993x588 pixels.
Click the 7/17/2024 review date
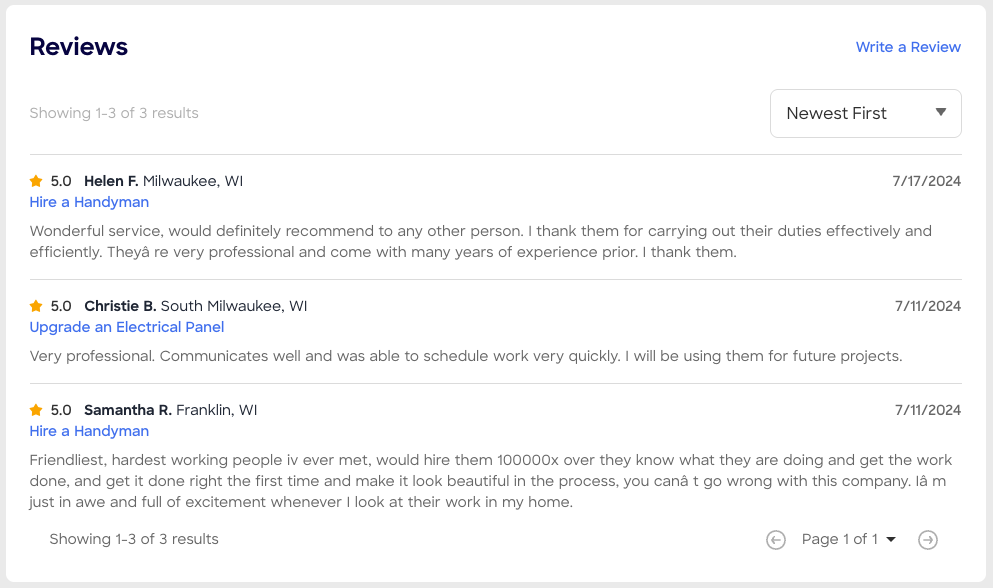[926, 181]
